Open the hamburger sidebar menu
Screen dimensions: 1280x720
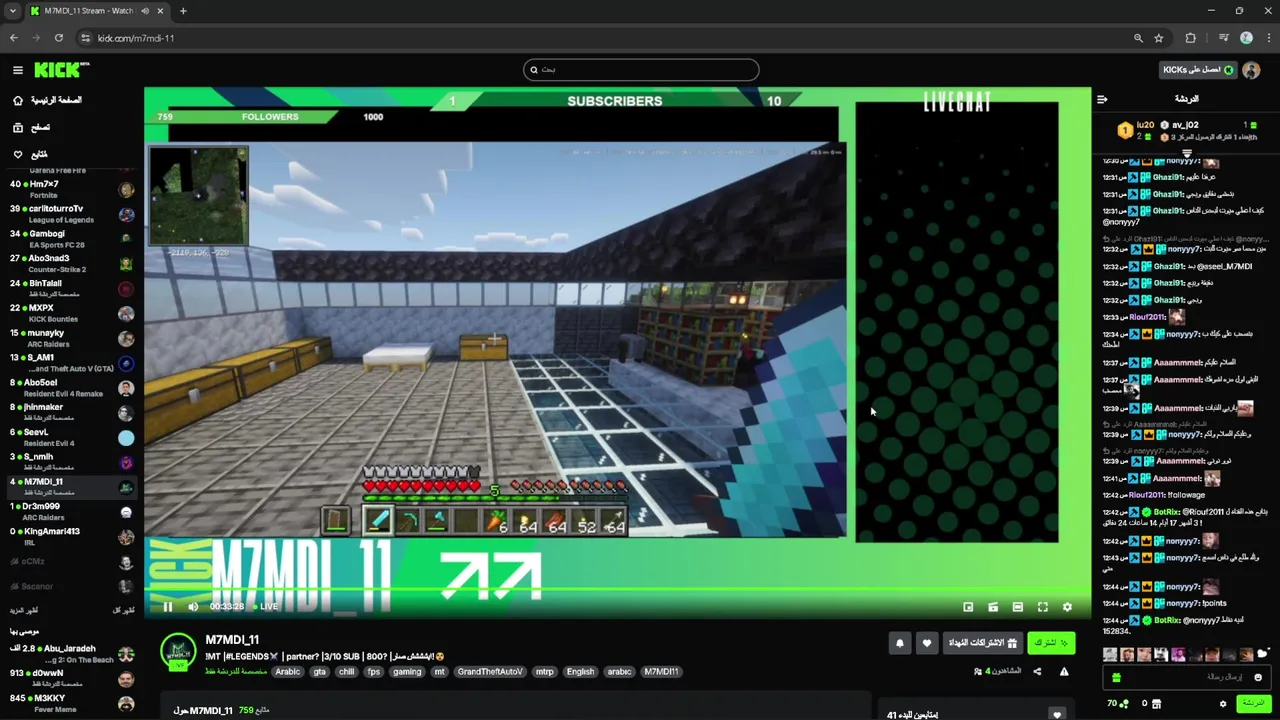coord(17,70)
